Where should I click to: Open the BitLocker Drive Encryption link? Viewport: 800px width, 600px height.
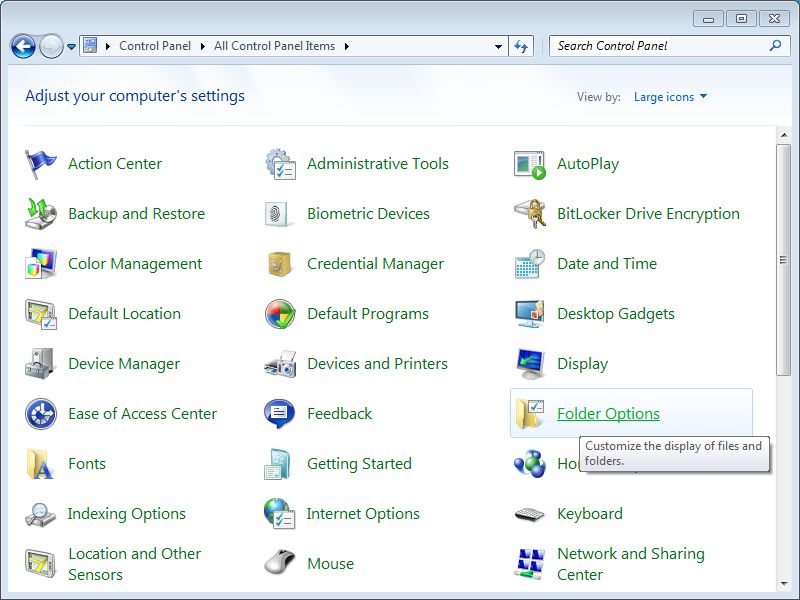pos(648,214)
